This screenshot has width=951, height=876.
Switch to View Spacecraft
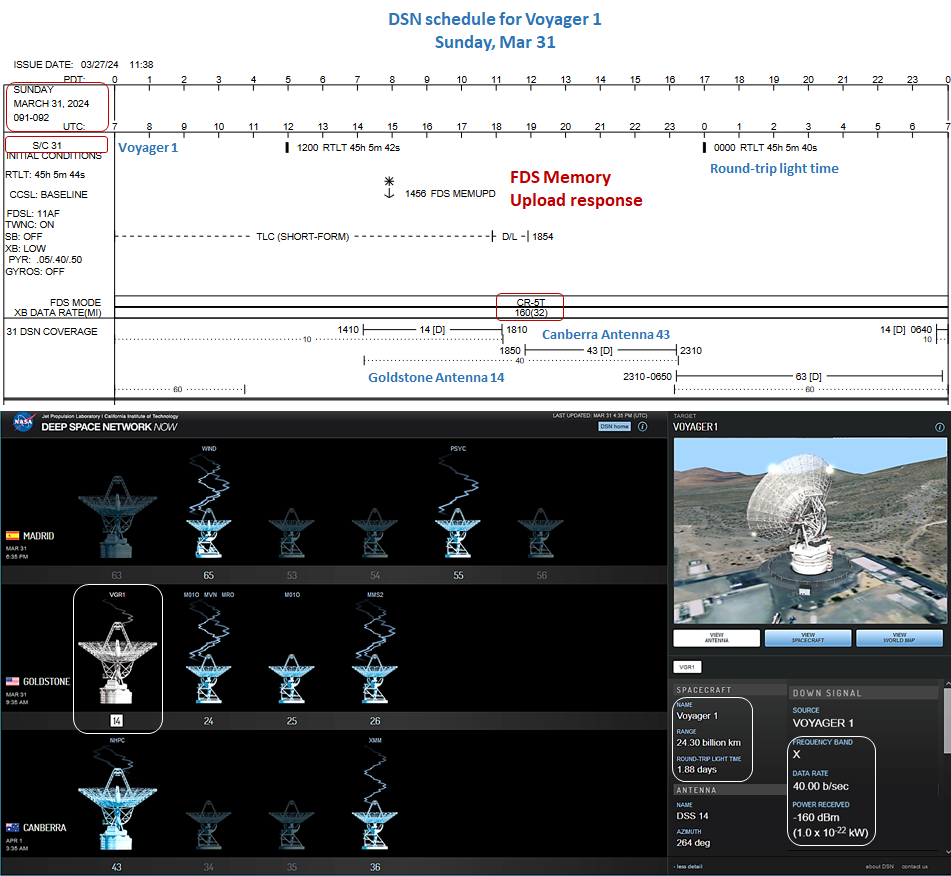click(807, 638)
